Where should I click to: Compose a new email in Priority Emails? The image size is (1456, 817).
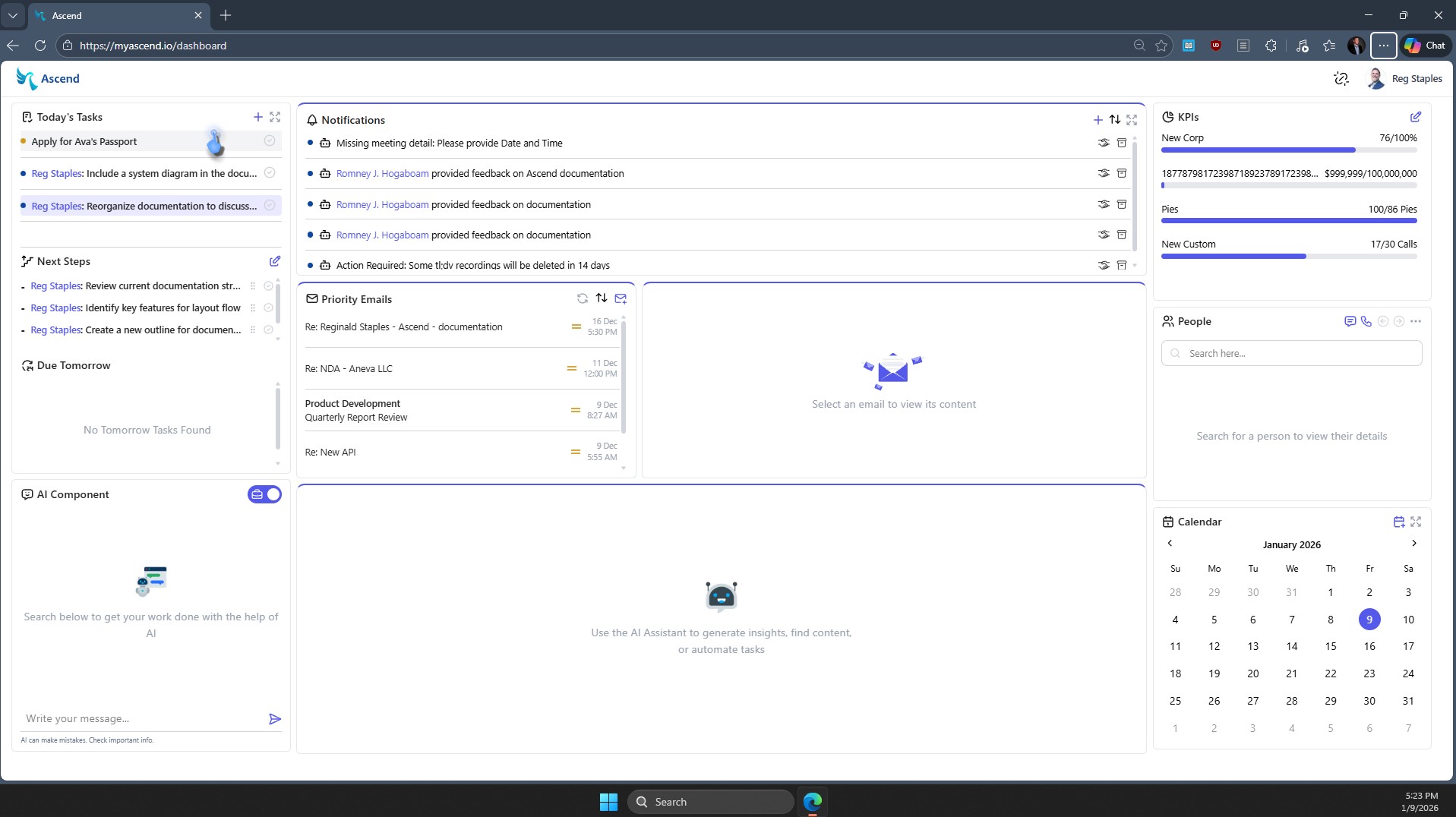click(621, 298)
